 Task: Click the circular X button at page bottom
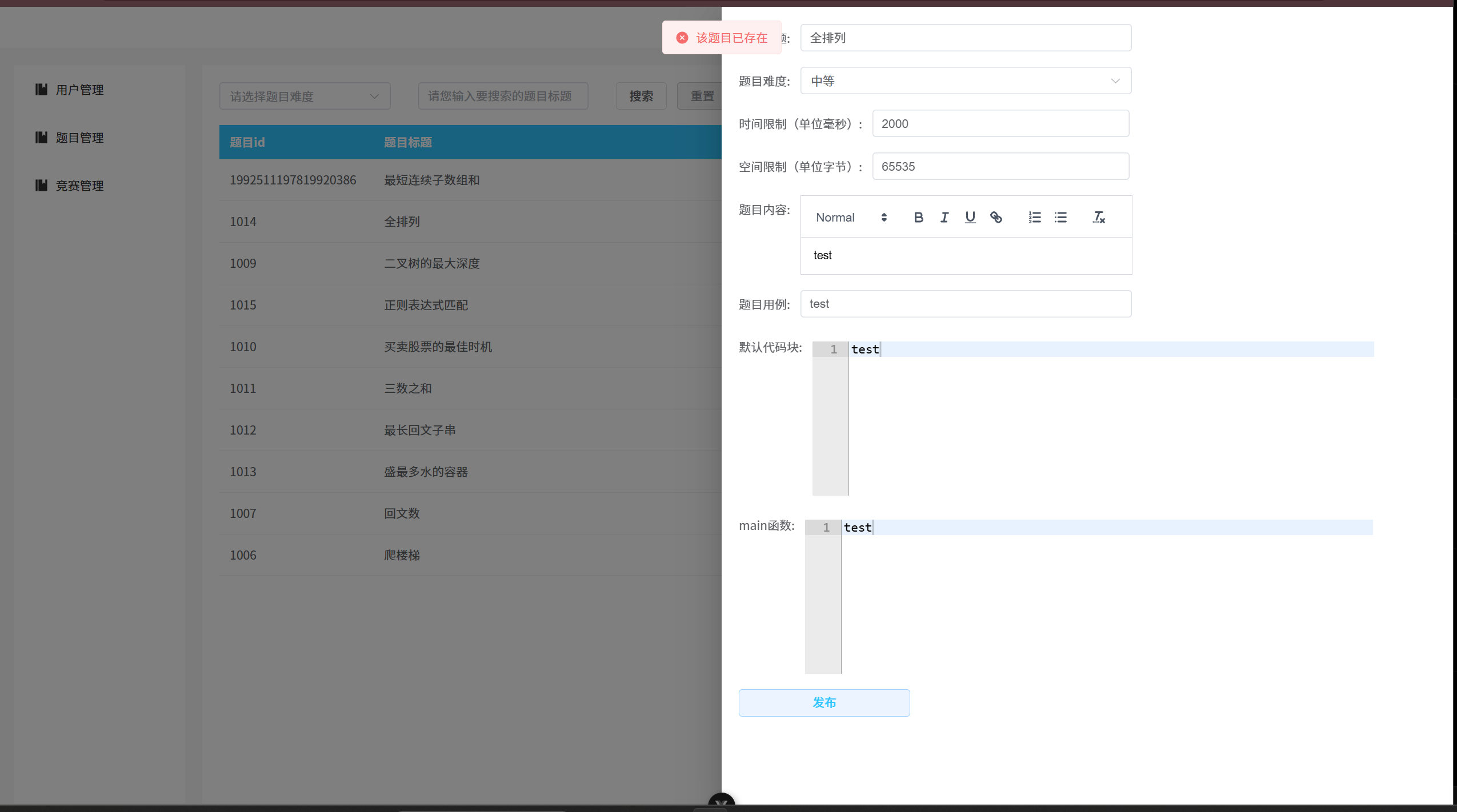[722, 803]
